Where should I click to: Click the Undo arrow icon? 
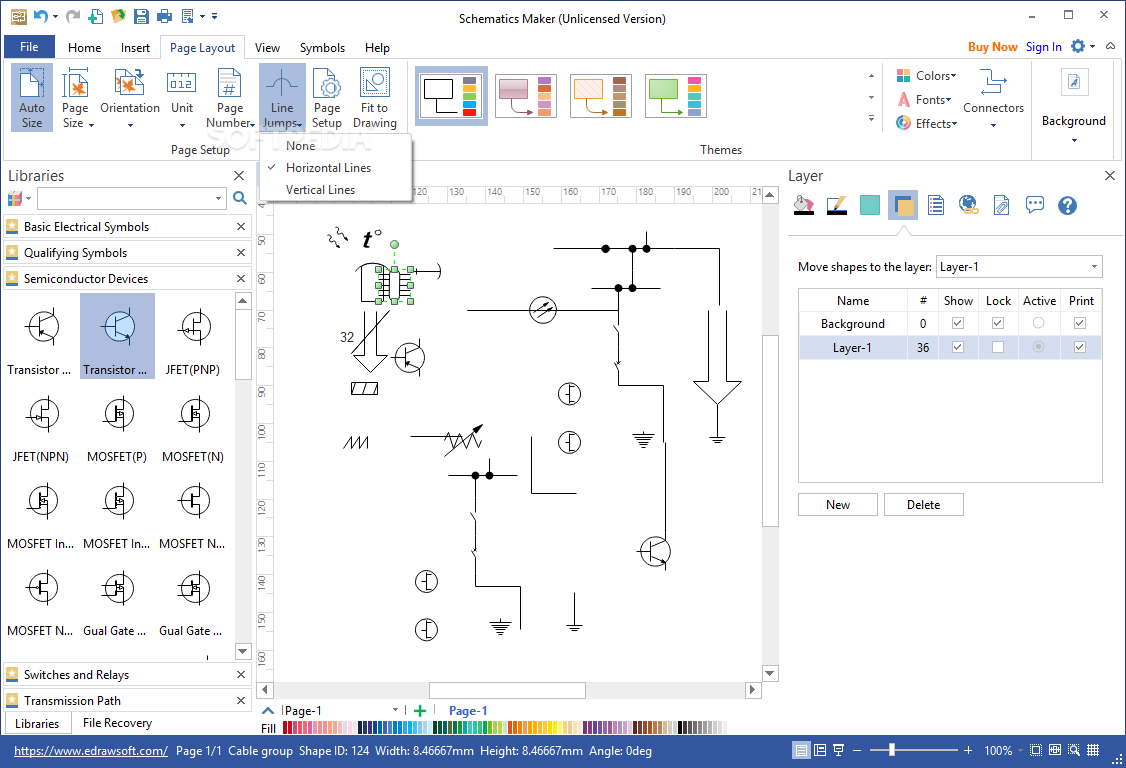(x=40, y=16)
